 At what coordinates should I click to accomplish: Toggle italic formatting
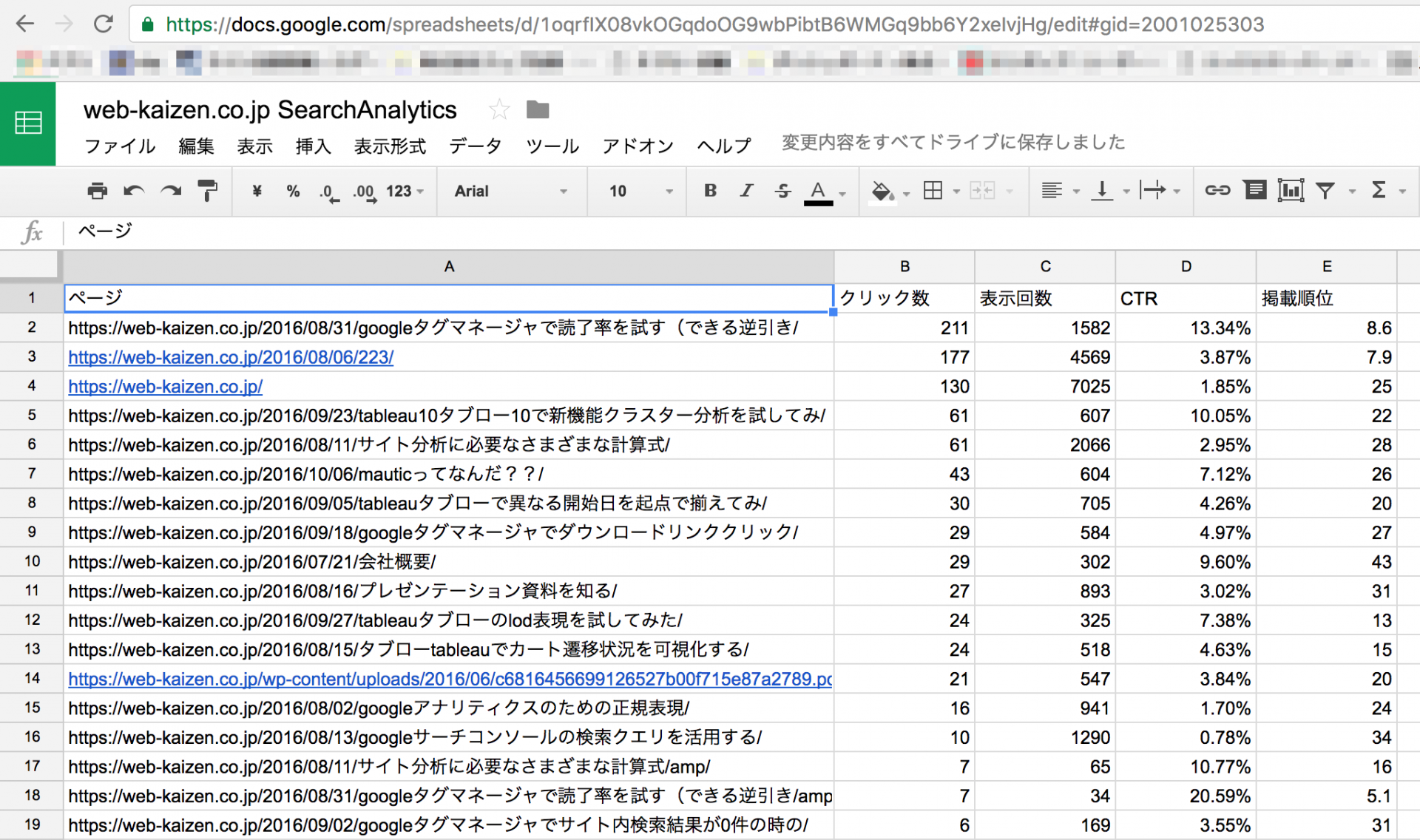(747, 191)
